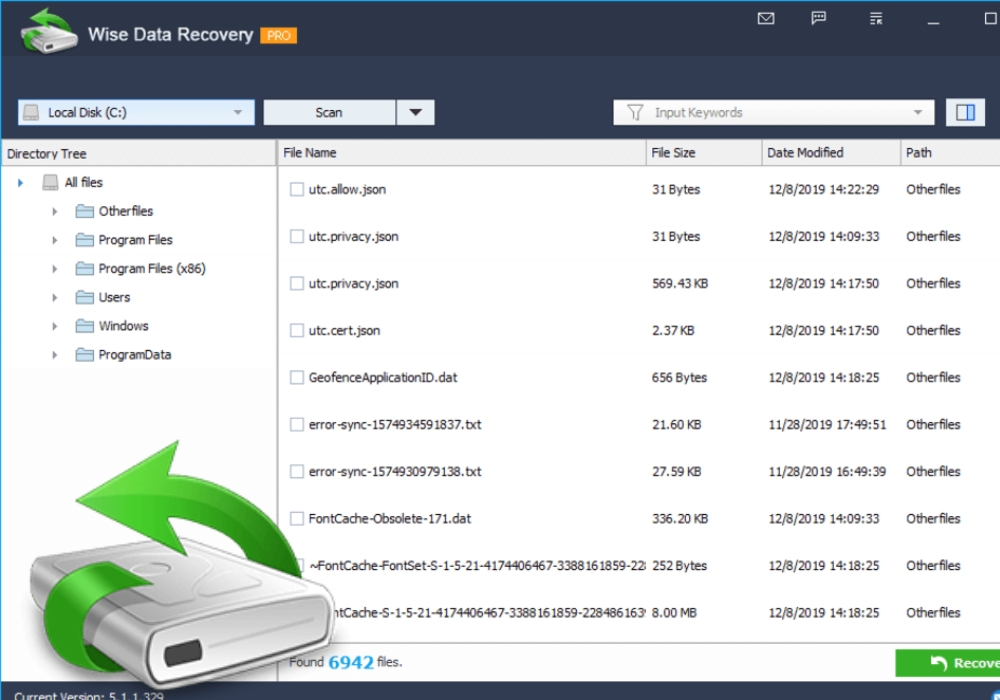Check the 569.43 KB utc.privacy.json checkbox
The image size is (1000, 700).
297,284
